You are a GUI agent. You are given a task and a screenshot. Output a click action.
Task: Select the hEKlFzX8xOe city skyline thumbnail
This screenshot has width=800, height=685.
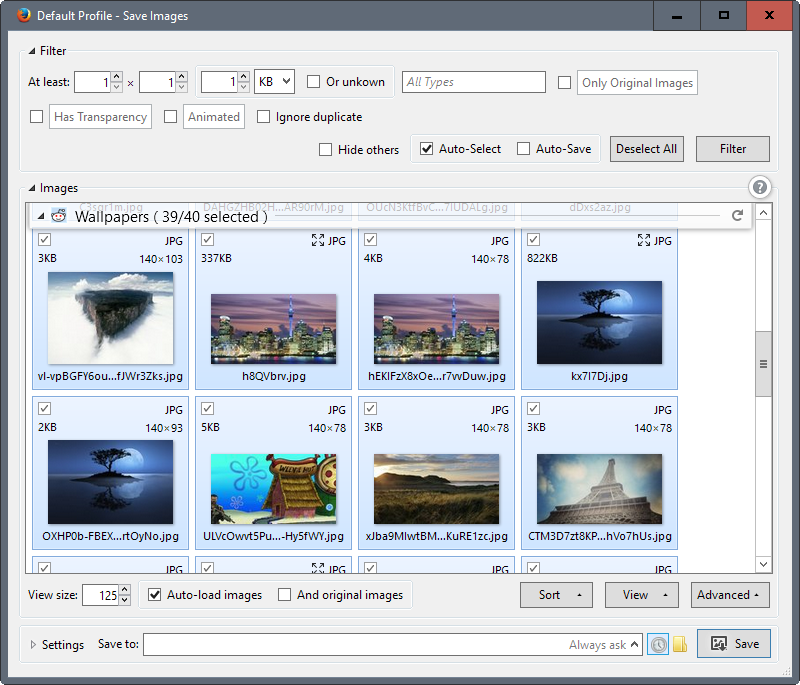(x=437, y=328)
